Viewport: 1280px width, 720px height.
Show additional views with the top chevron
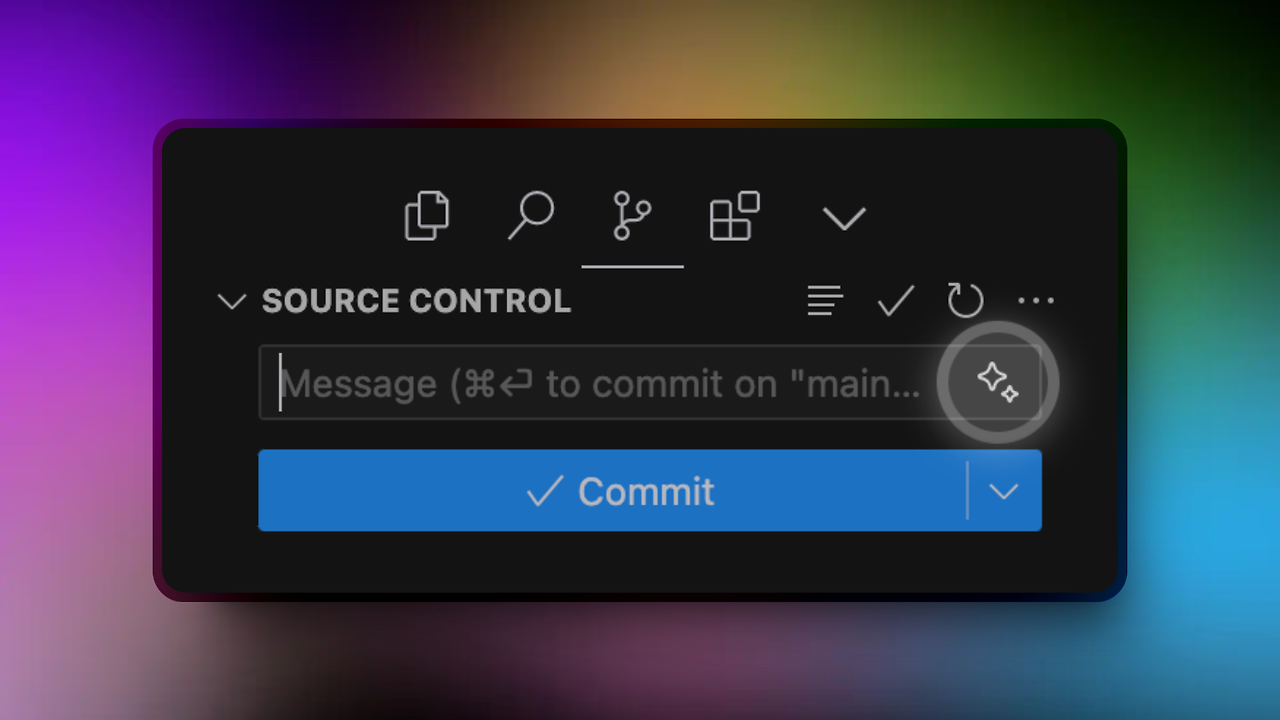[x=843, y=217]
